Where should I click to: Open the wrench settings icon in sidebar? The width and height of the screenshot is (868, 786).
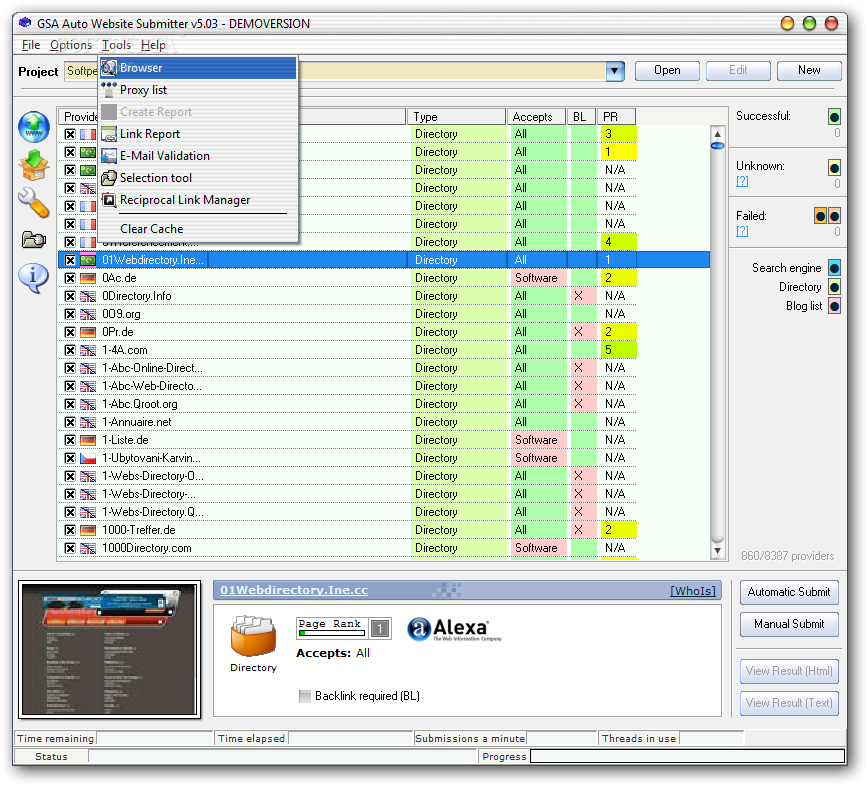point(34,203)
